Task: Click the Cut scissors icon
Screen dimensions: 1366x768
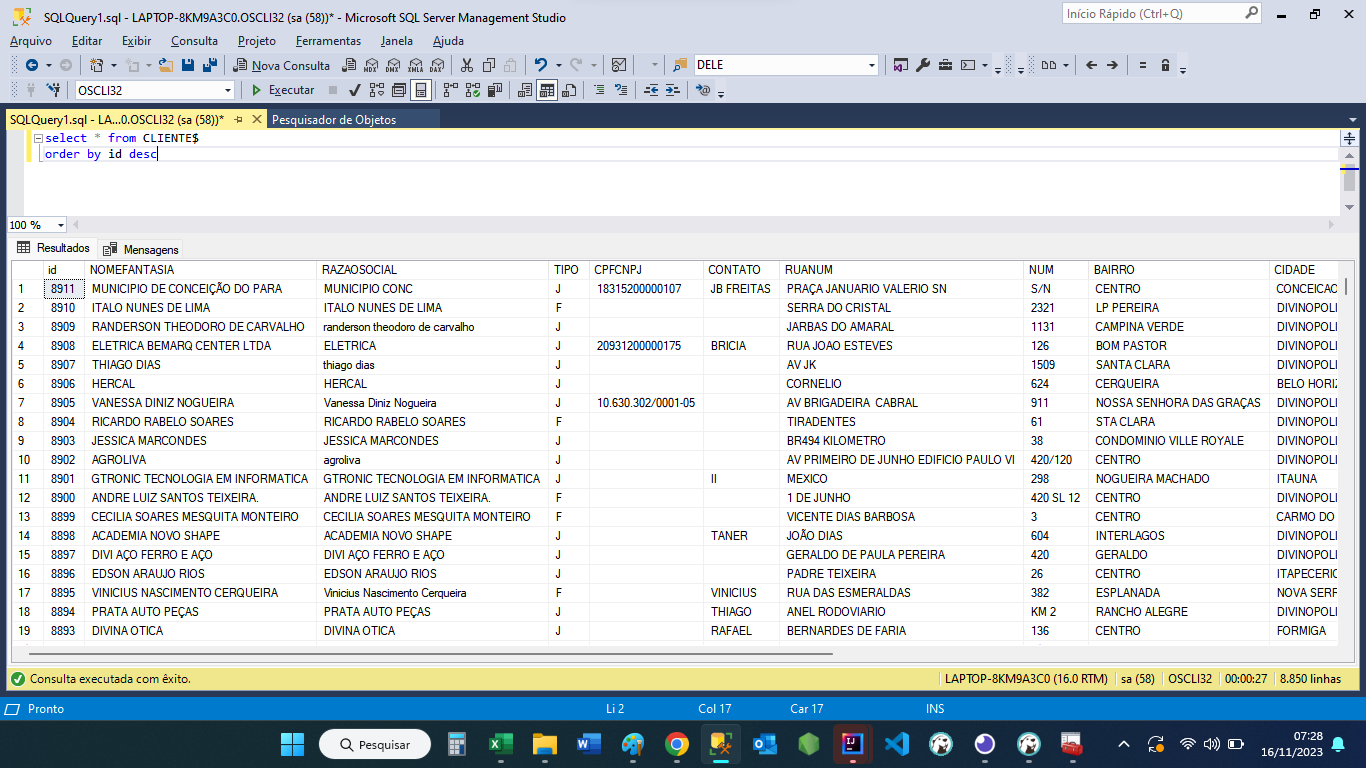Action: click(467, 65)
